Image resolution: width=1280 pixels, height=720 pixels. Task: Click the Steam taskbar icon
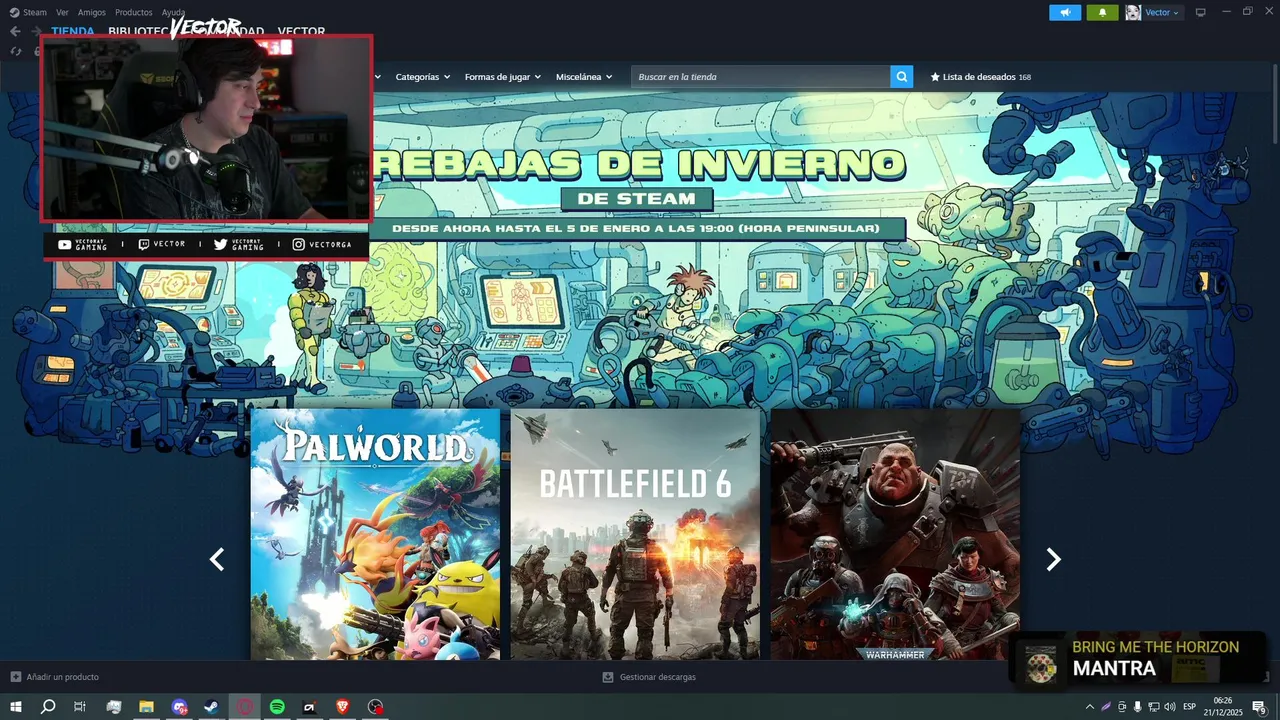[211, 707]
